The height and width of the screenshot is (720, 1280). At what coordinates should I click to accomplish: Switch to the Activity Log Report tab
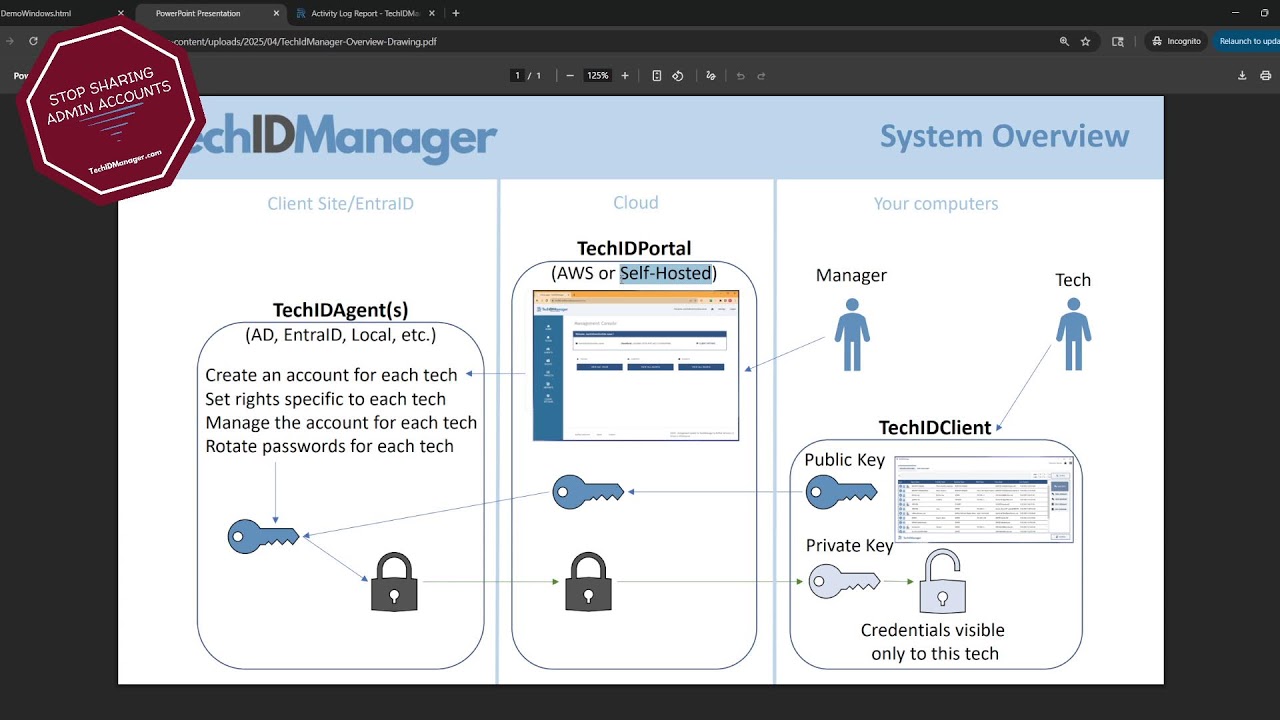(365, 14)
